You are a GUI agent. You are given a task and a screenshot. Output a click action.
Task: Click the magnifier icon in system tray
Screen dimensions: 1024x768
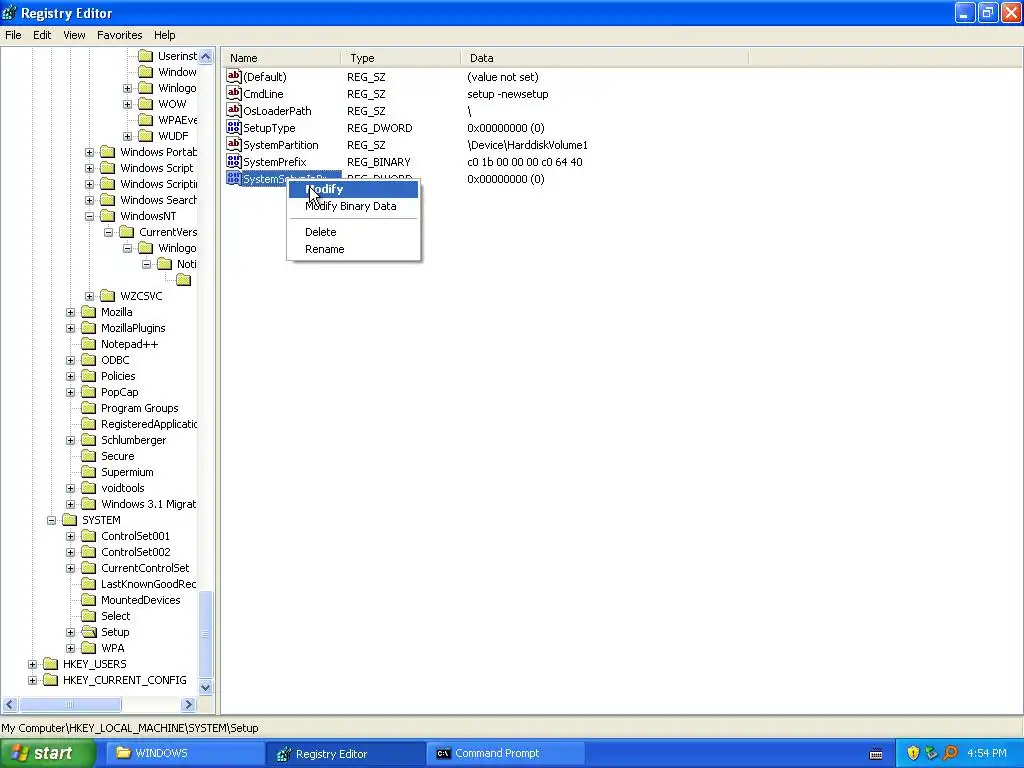click(x=950, y=753)
